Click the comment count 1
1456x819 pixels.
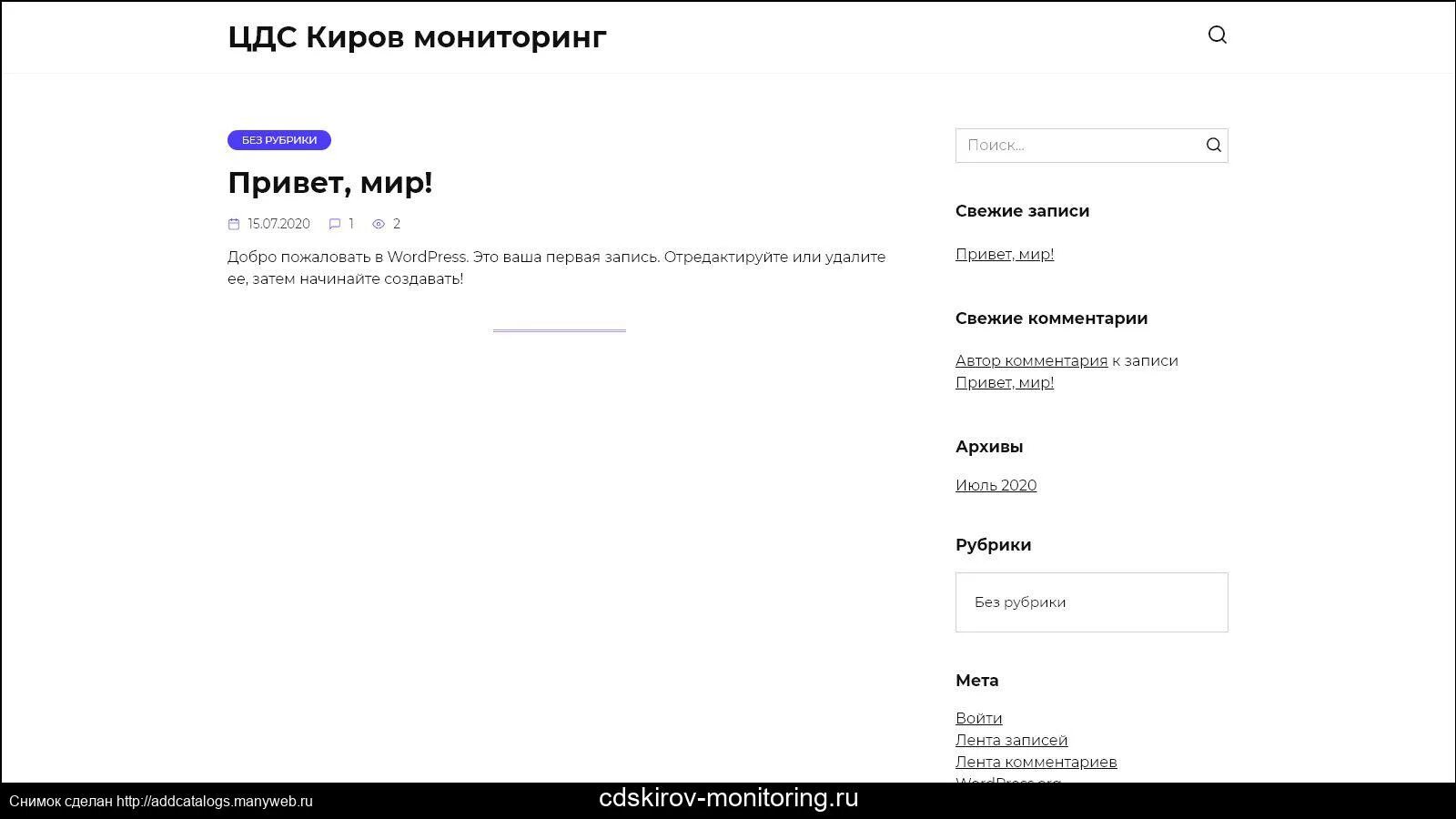pyautogui.click(x=351, y=224)
